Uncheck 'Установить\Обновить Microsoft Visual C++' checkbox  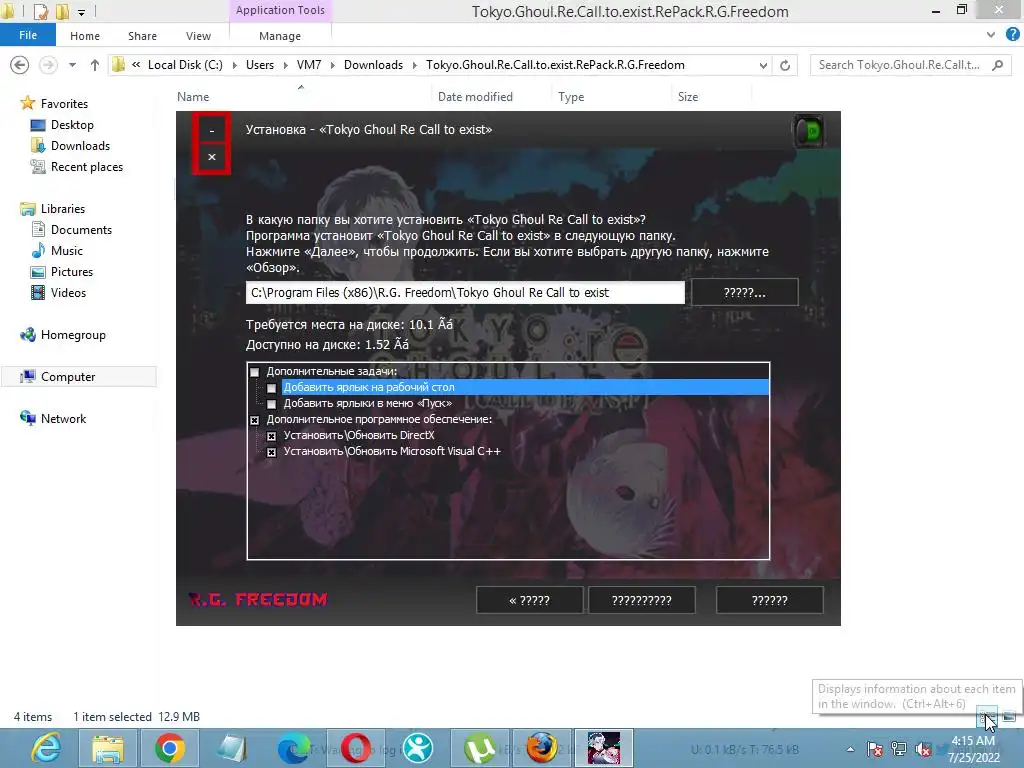tap(272, 452)
